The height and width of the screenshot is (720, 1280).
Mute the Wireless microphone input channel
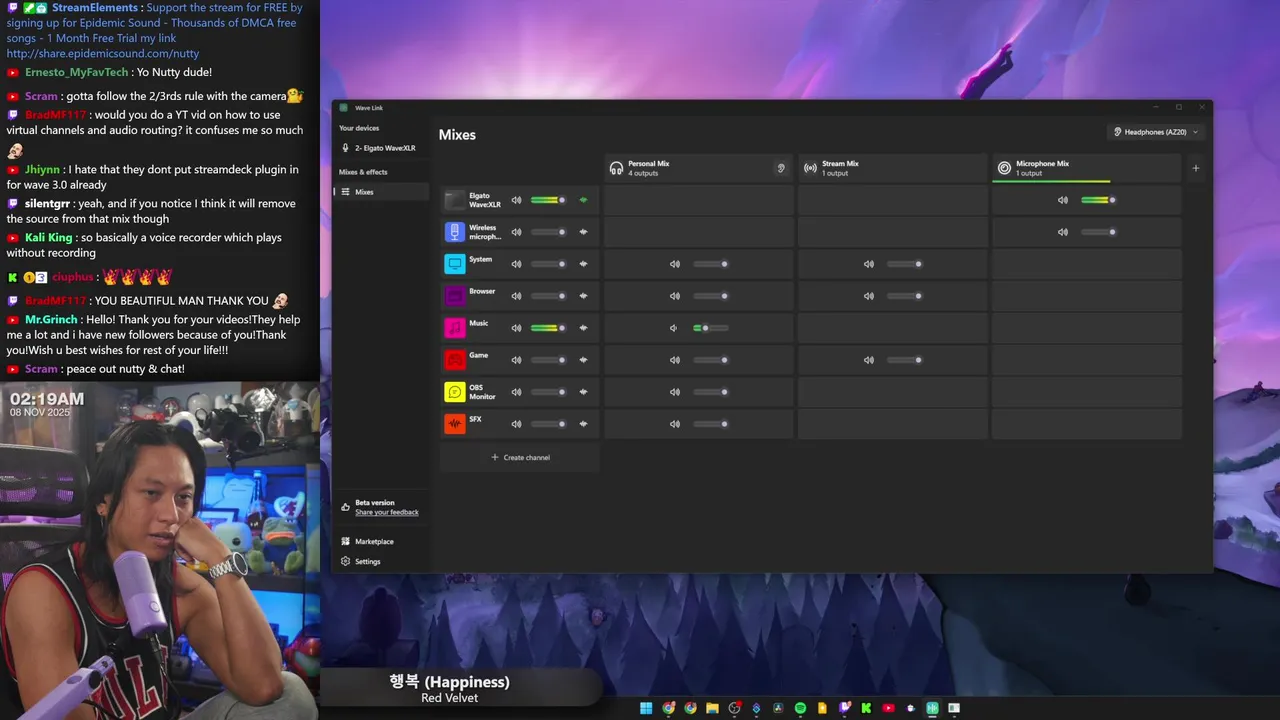(x=516, y=232)
